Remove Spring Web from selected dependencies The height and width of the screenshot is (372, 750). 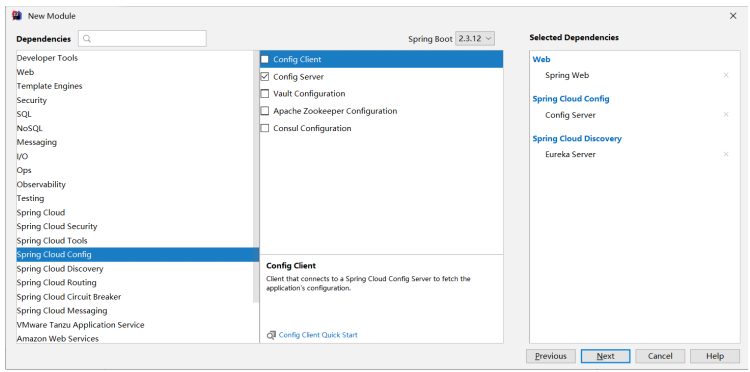[x=726, y=75]
